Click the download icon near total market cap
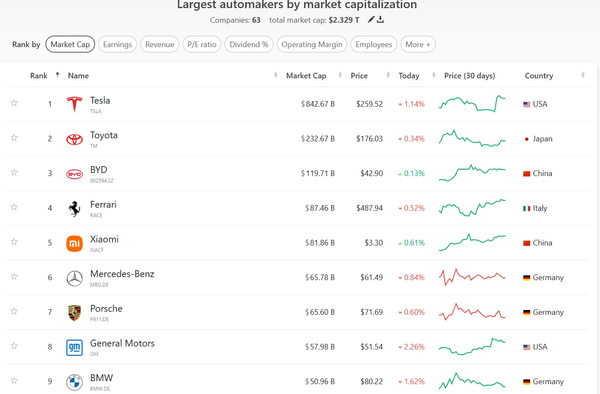 pyautogui.click(x=380, y=20)
